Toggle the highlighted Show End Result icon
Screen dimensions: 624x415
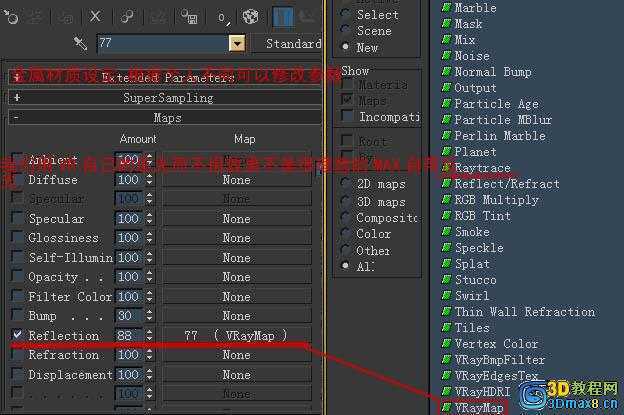pyautogui.click(x=283, y=17)
